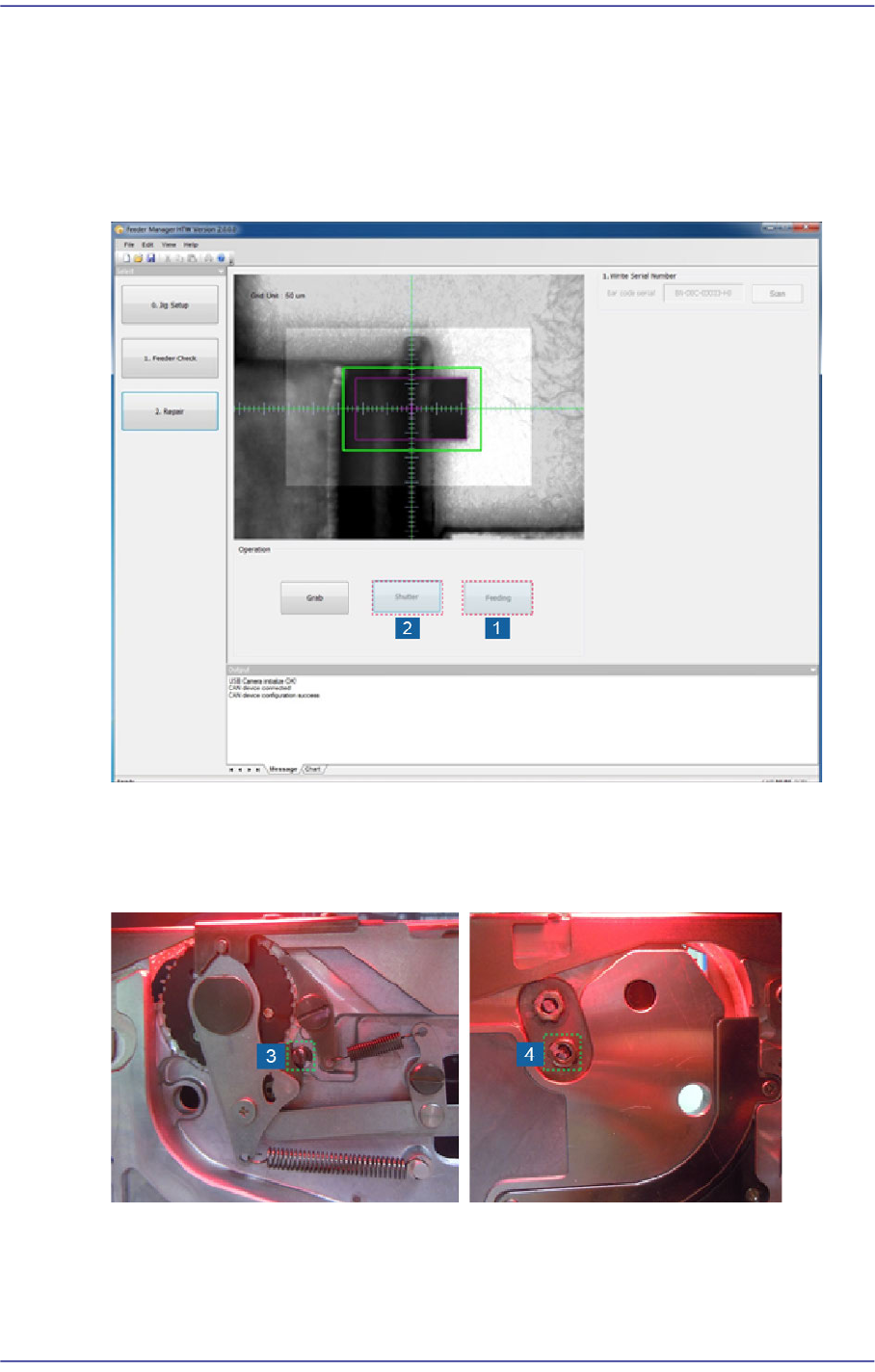Switch to the Message output tab

[x=282, y=769]
